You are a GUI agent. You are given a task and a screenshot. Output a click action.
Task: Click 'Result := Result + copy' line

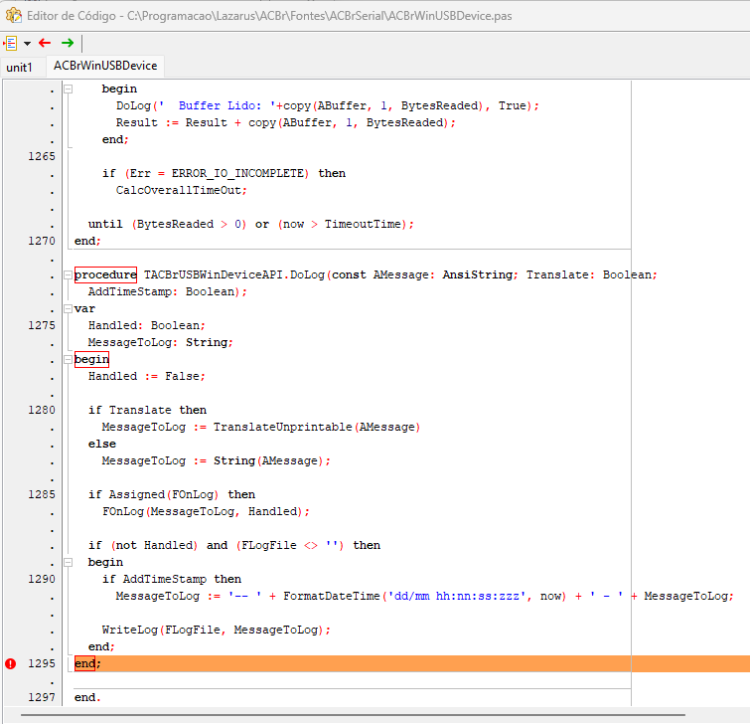point(286,123)
